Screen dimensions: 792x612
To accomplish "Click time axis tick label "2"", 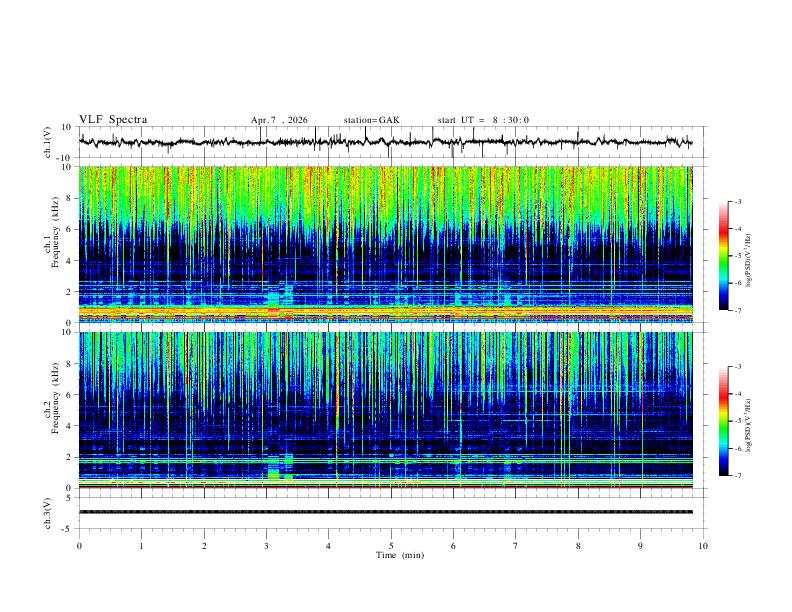I will 204,546.
